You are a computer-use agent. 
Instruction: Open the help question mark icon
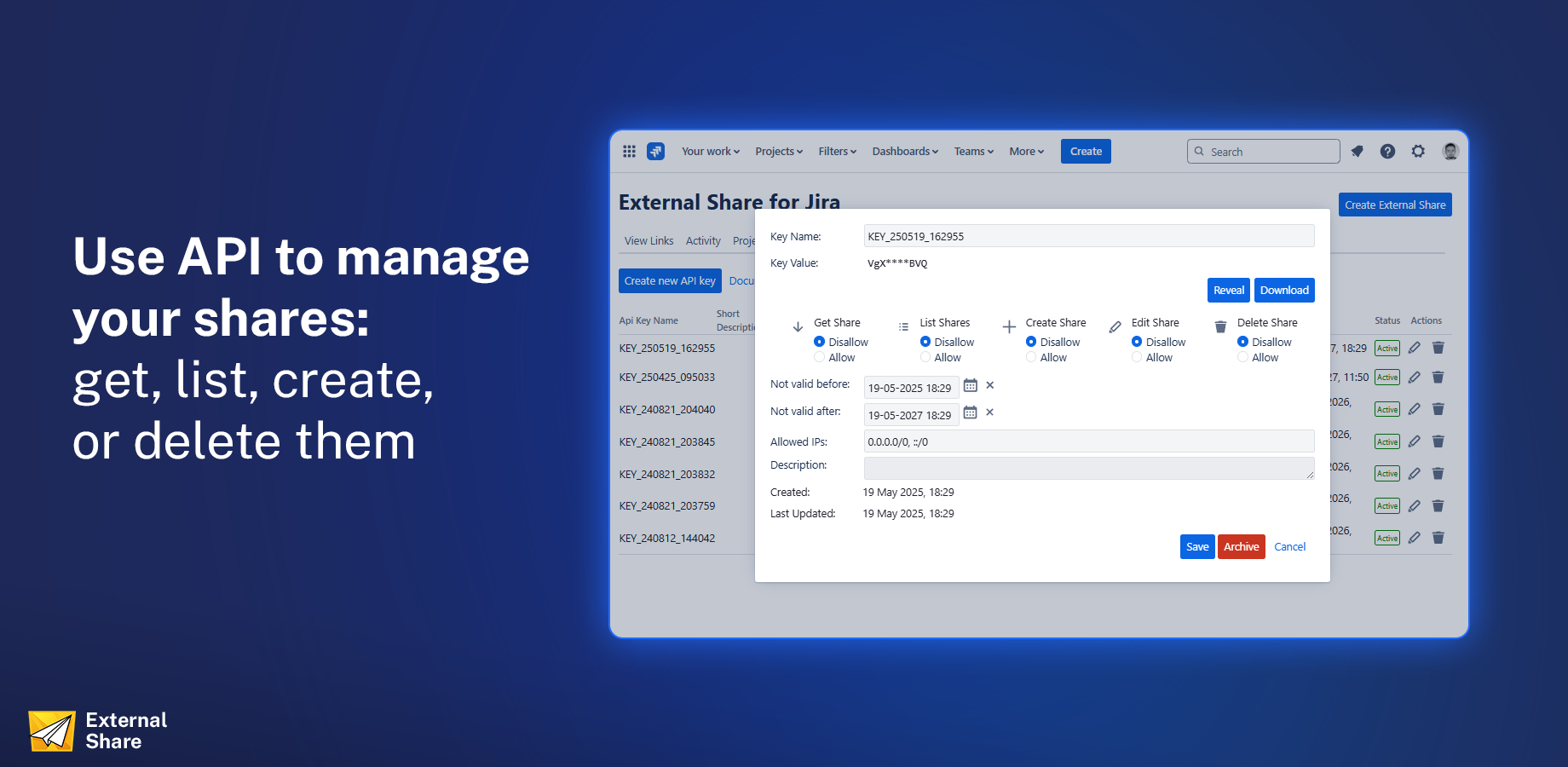pyautogui.click(x=1387, y=152)
